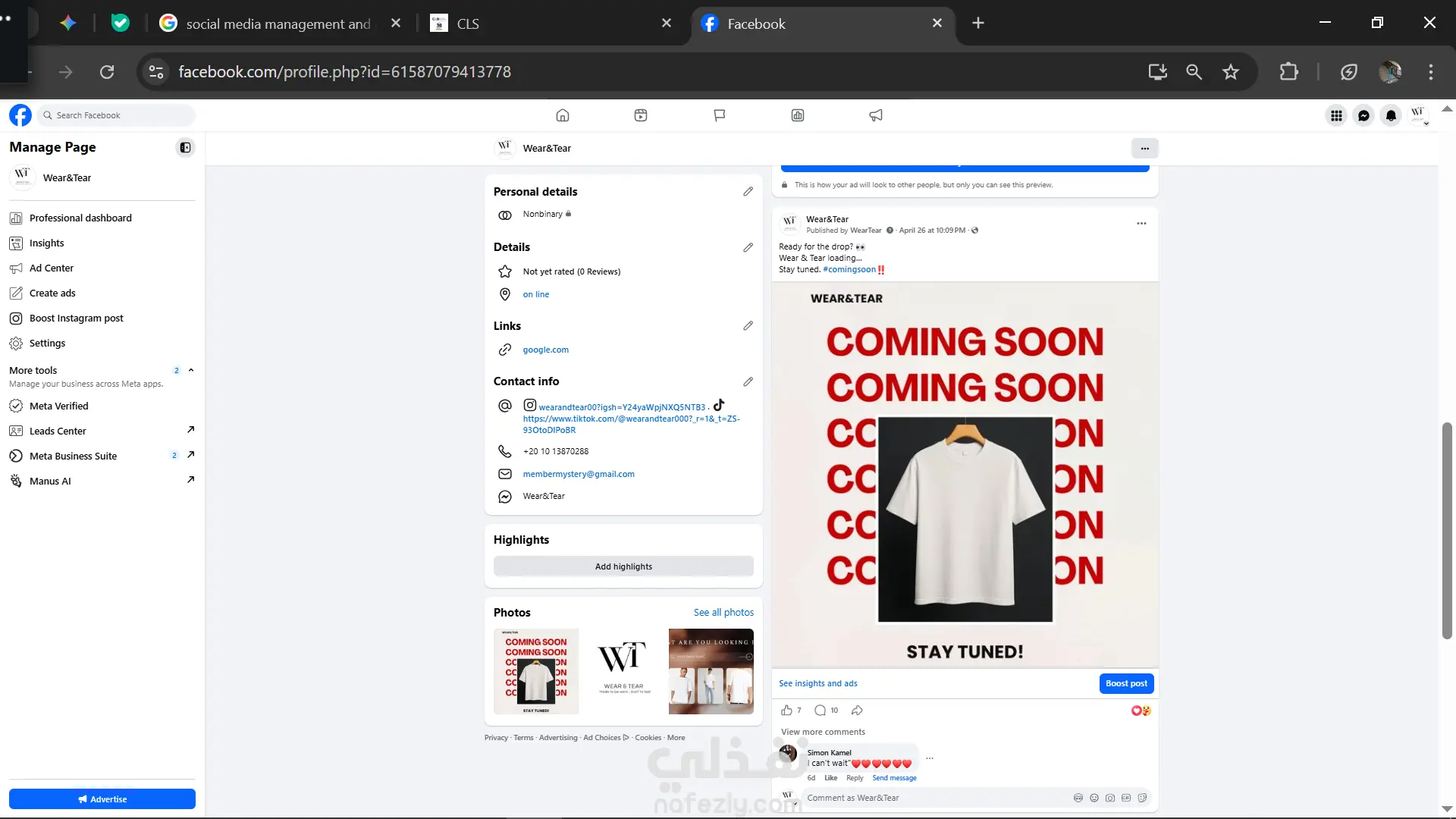Click View more comments
1456x819 pixels.
[x=823, y=733]
